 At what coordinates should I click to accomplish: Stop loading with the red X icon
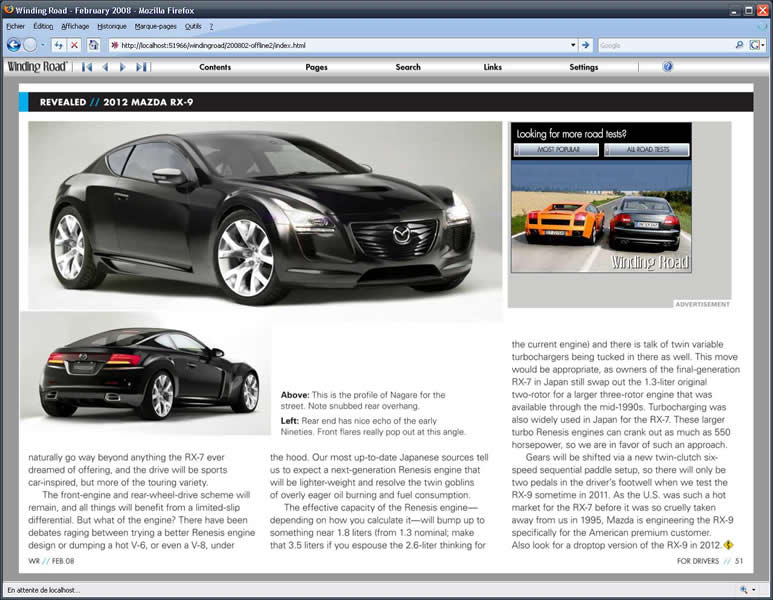point(74,45)
